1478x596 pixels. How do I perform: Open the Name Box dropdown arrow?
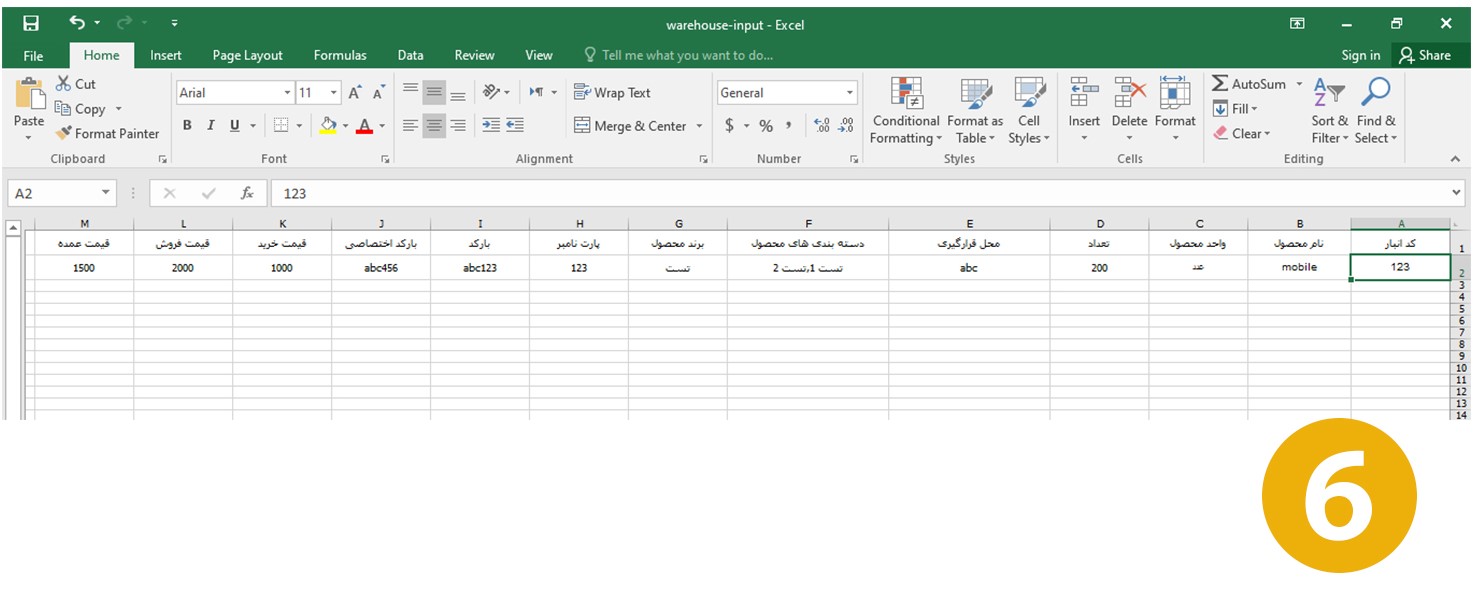click(106, 193)
